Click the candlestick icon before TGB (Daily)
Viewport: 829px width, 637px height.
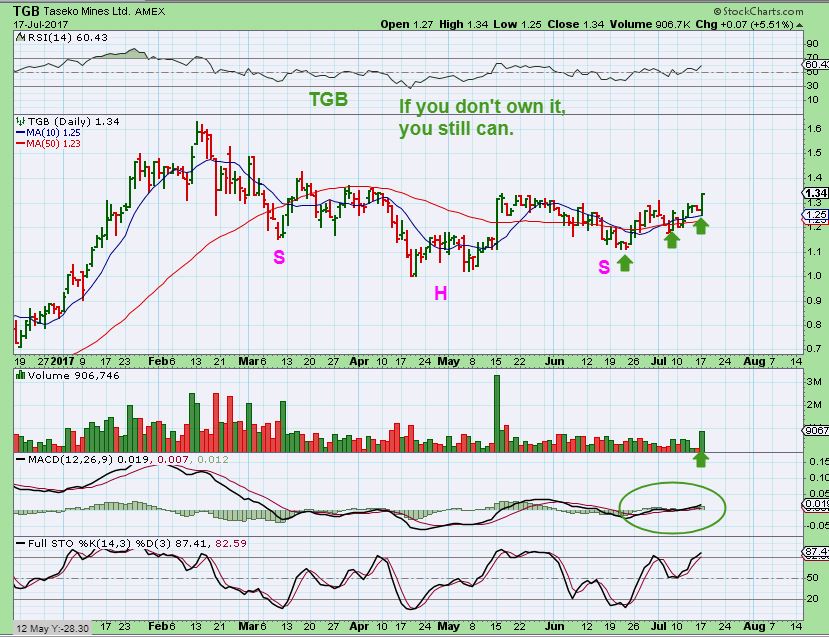coord(21,121)
